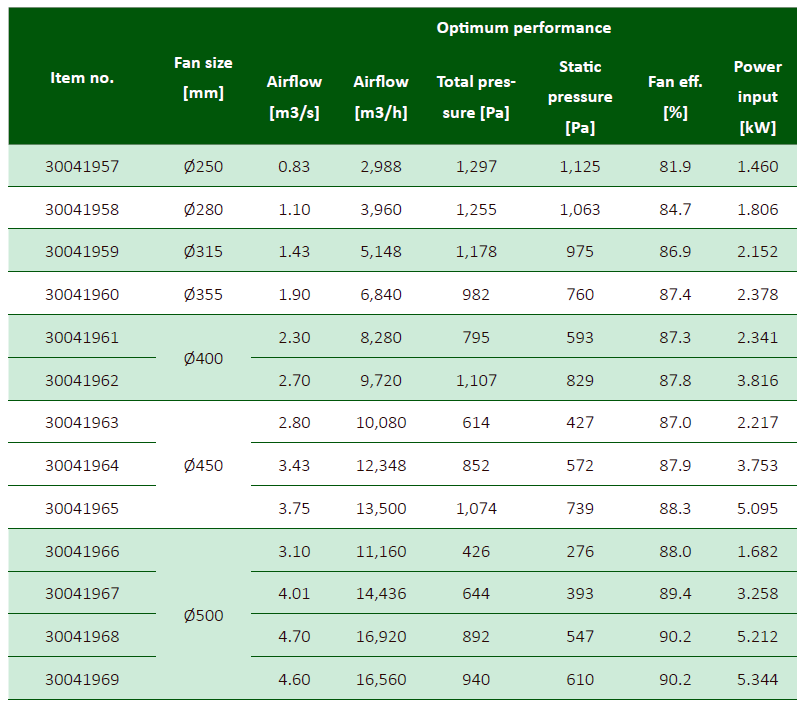Select the 5.344 power input value

(x=757, y=679)
